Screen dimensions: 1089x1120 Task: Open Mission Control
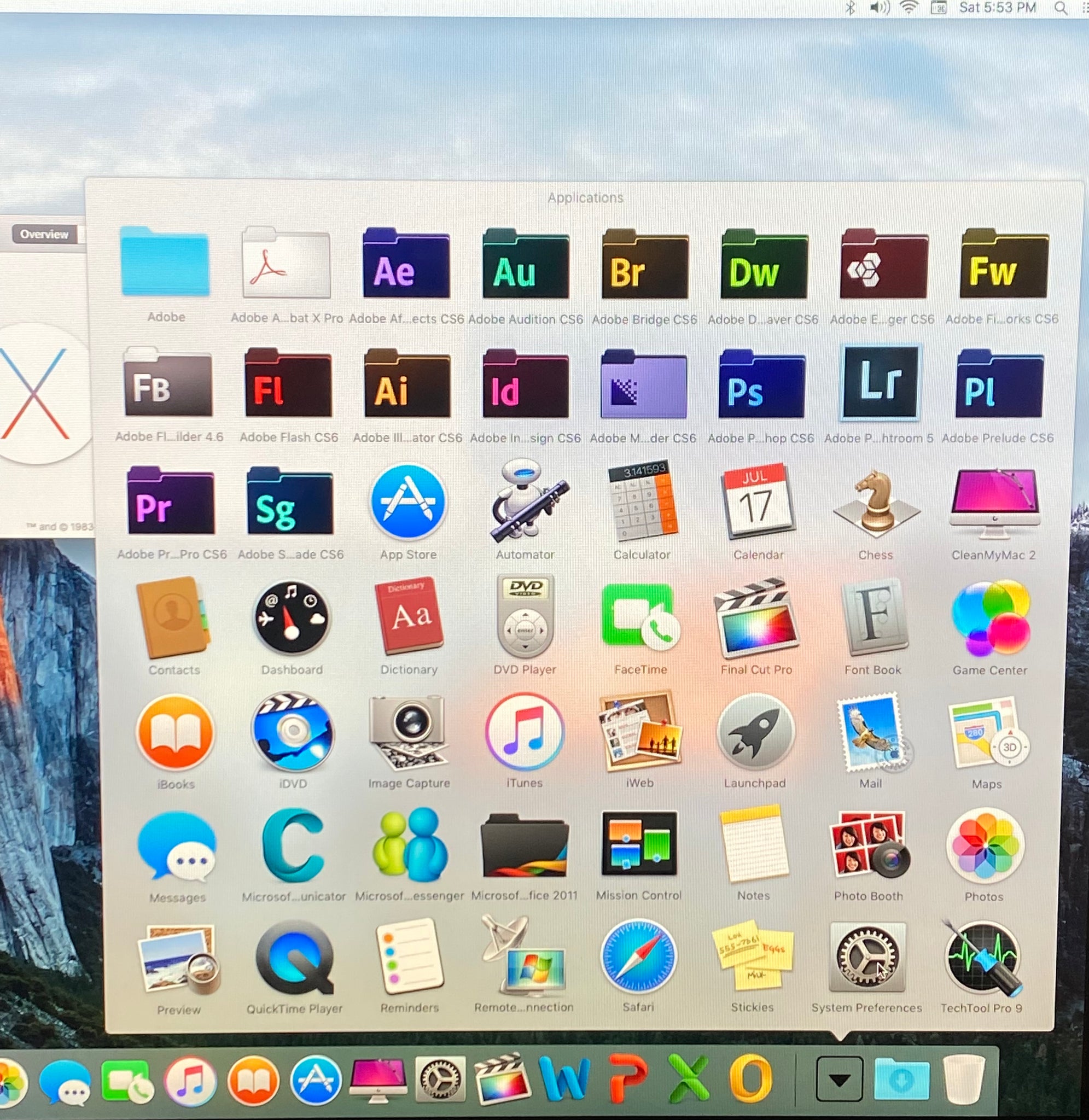(639, 844)
